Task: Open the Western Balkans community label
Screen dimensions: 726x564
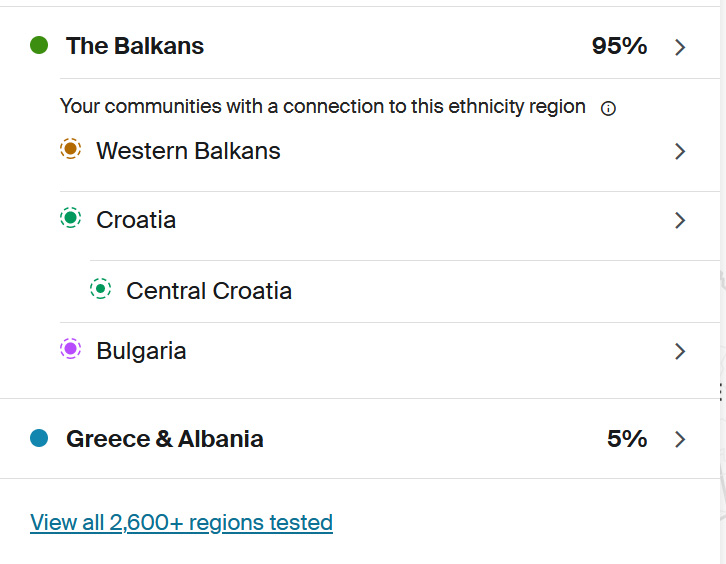Action: (188, 151)
